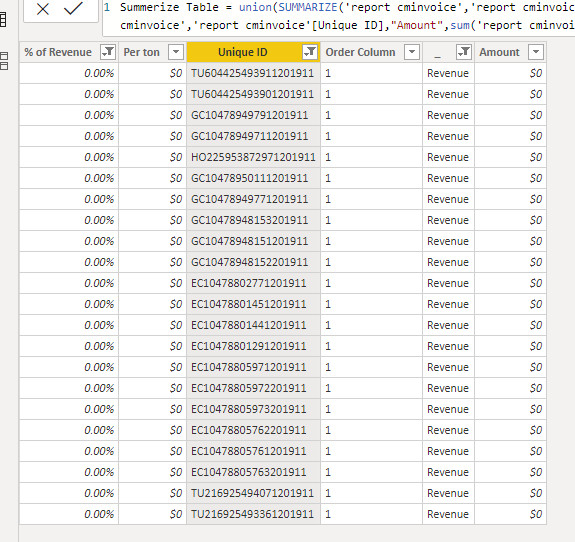Click cell TU216925494071201911
This screenshot has width=575, height=542.
[253, 493]
